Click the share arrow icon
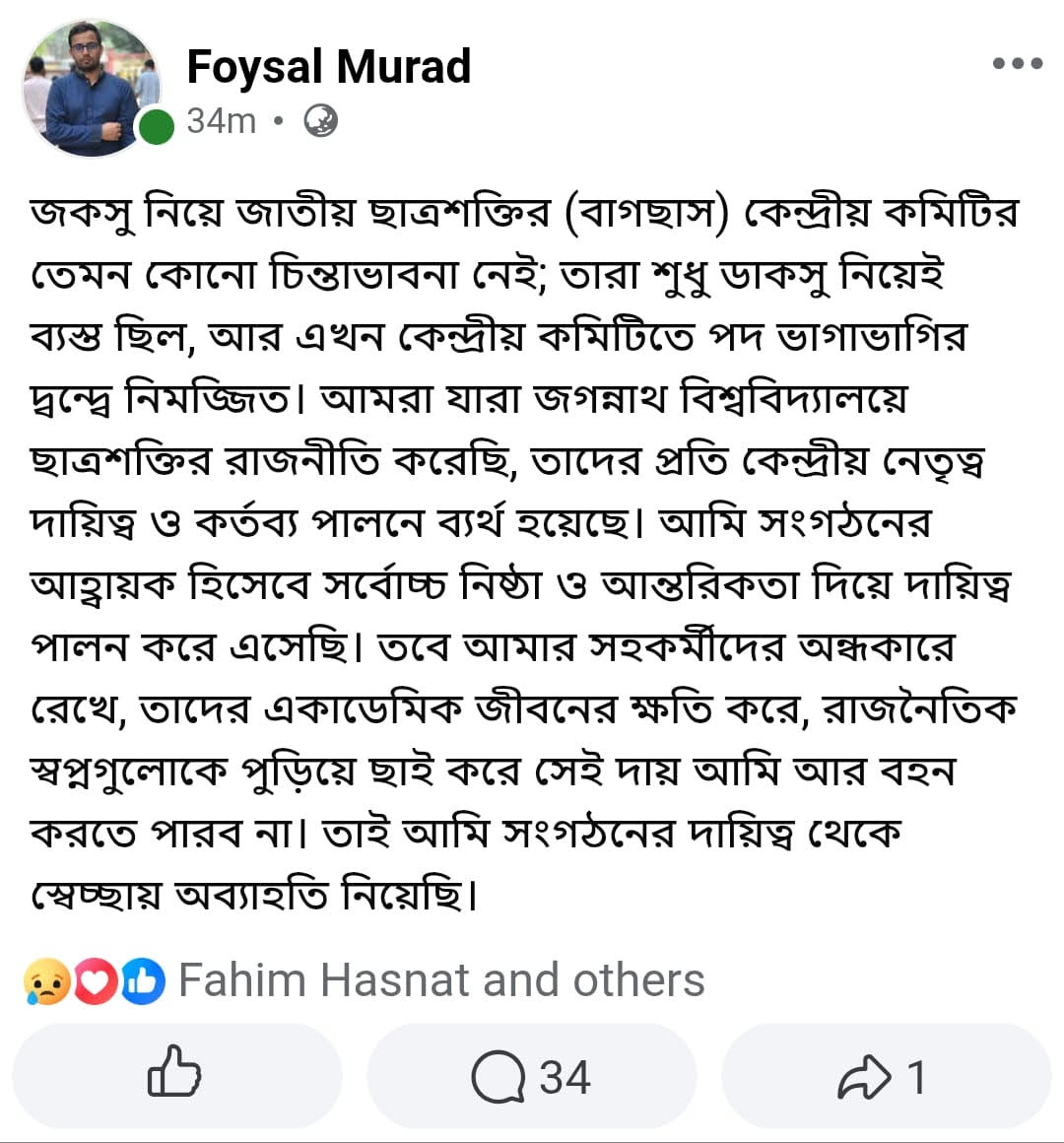This screenshot has height=1143, width=1064. tap(865, 1076)
